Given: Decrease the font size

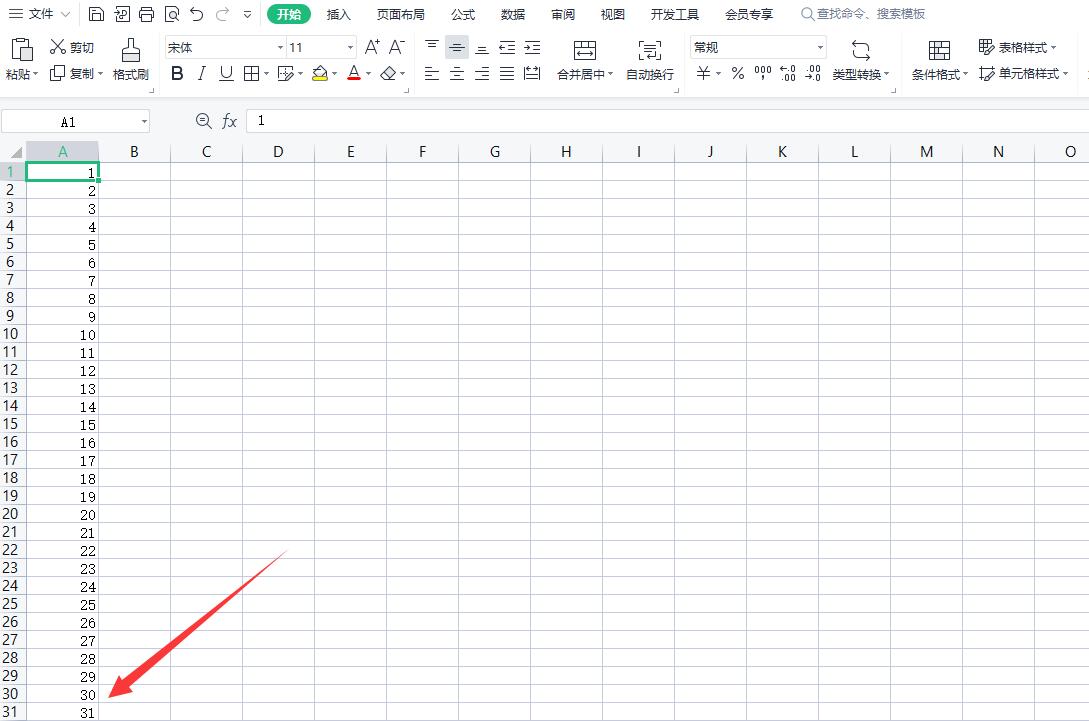Looking at the screenshot, I should [397, 47].
